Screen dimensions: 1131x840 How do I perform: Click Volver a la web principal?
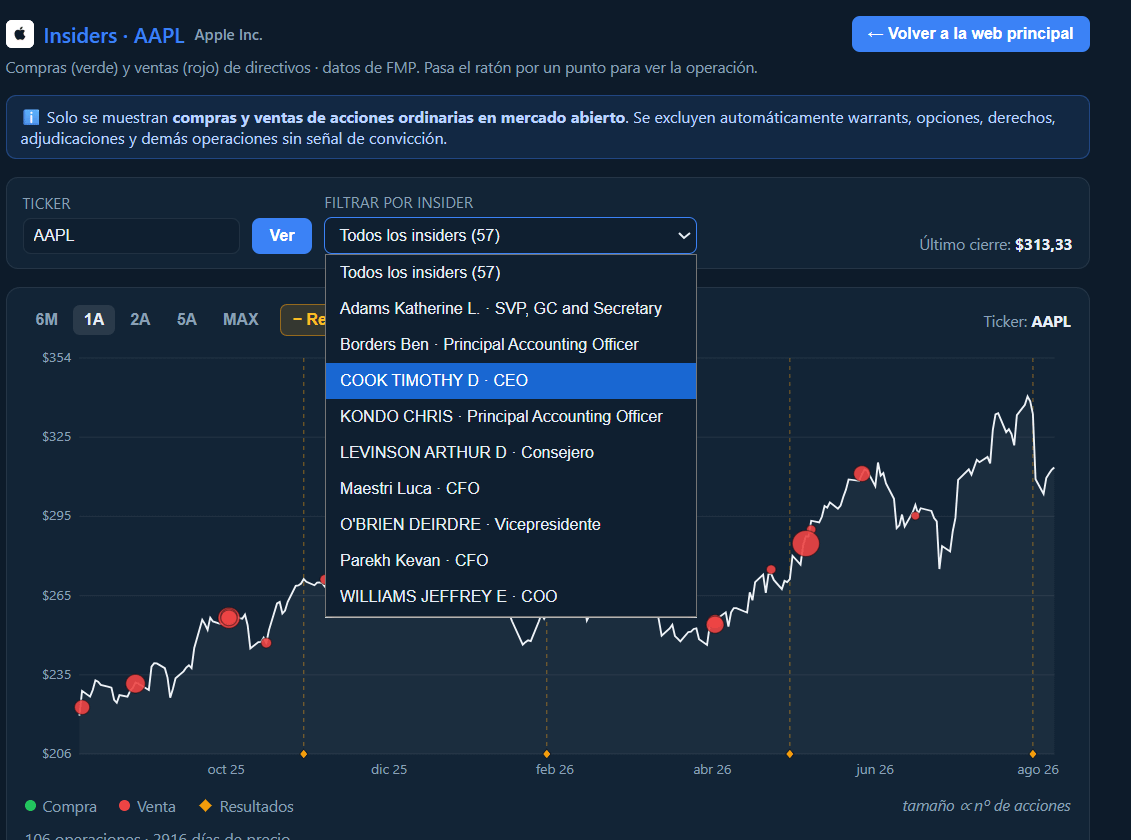pyautogui.click(x=970, y=34)
